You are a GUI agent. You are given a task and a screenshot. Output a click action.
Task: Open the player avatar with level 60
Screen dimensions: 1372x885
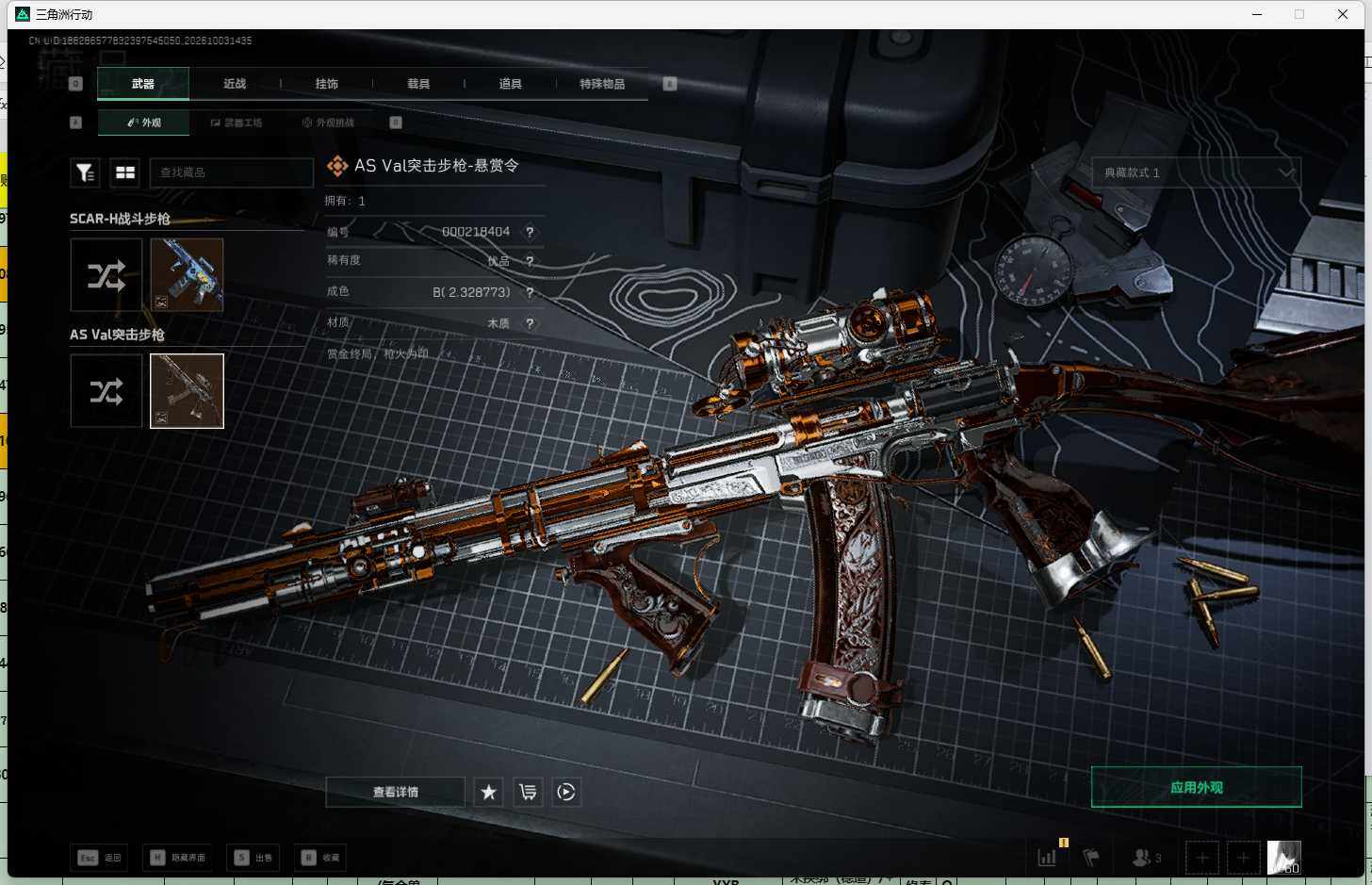[x=1283, y=858]
